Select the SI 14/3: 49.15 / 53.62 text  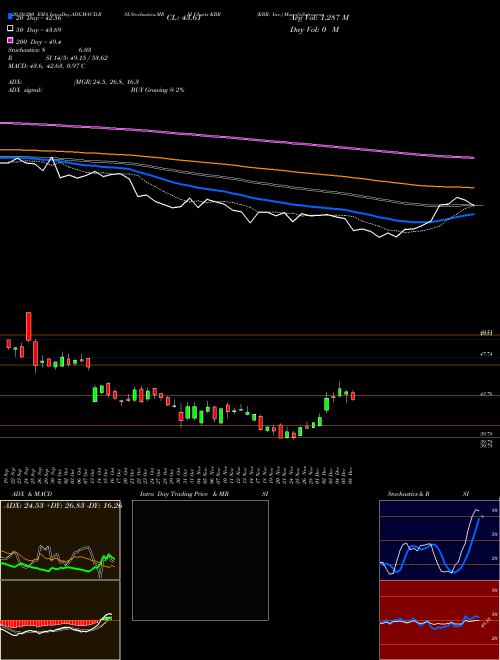[x=77, y=58]
